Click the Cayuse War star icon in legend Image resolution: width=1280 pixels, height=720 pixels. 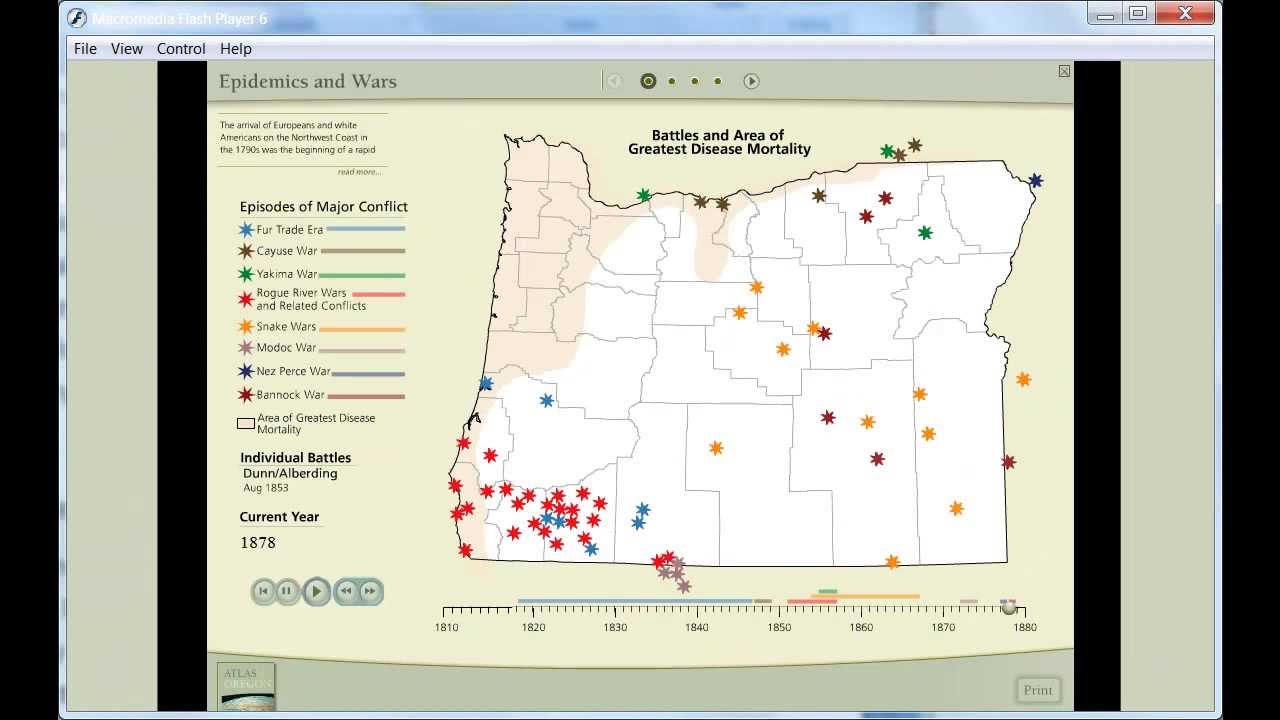[x=246, y=251]
